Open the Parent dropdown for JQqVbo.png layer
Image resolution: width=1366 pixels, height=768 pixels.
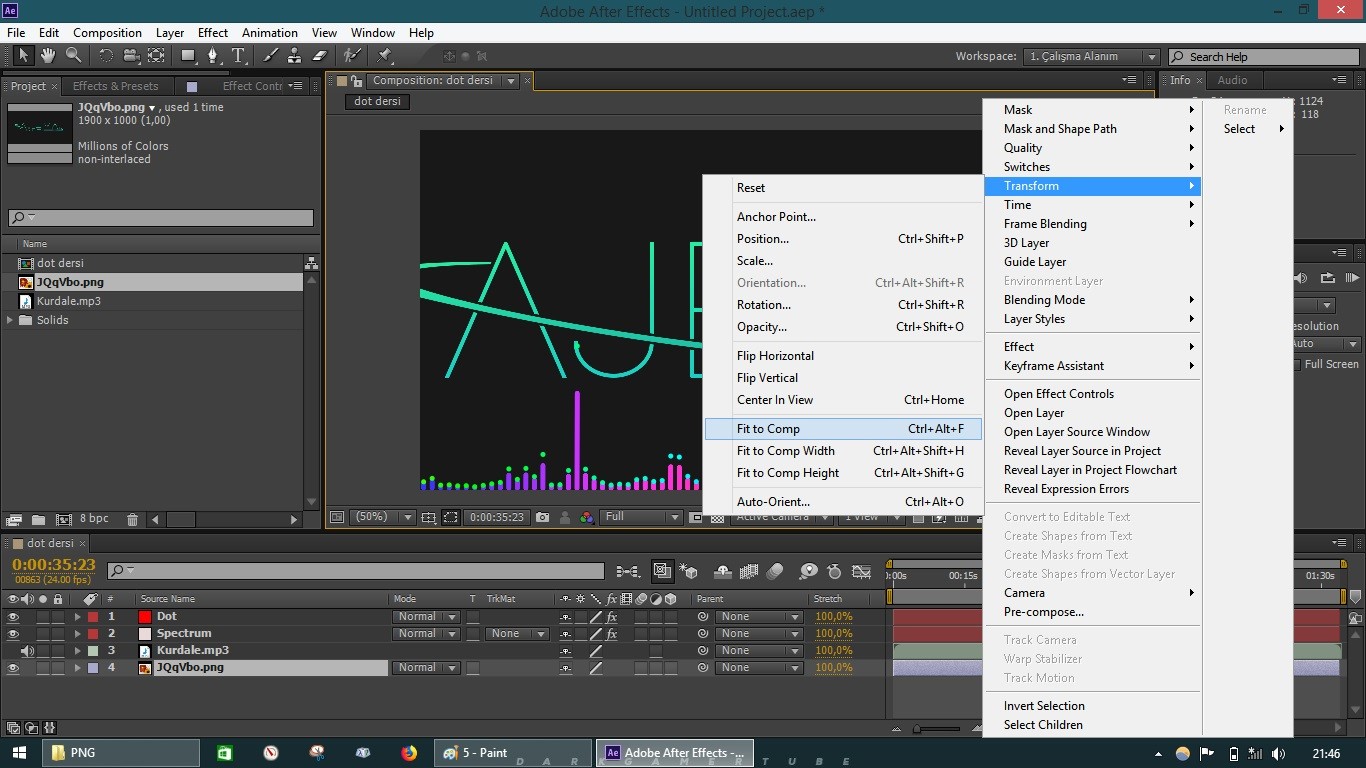tap(758, 668)
